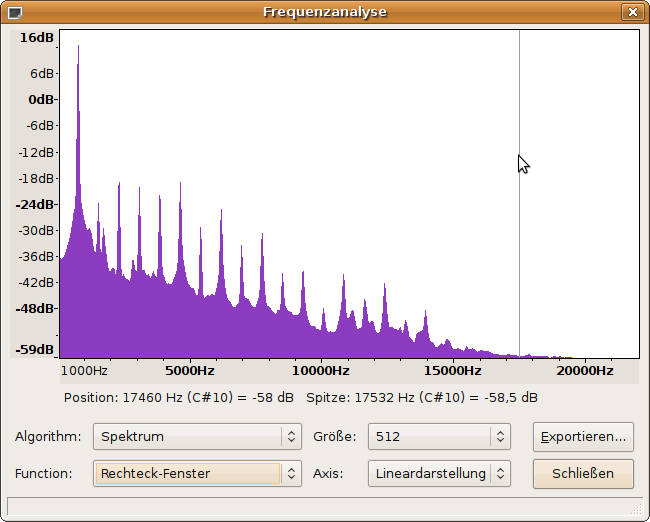Click the -36dB label on level axis
The image size is (650, 522).
pos(36,257)
